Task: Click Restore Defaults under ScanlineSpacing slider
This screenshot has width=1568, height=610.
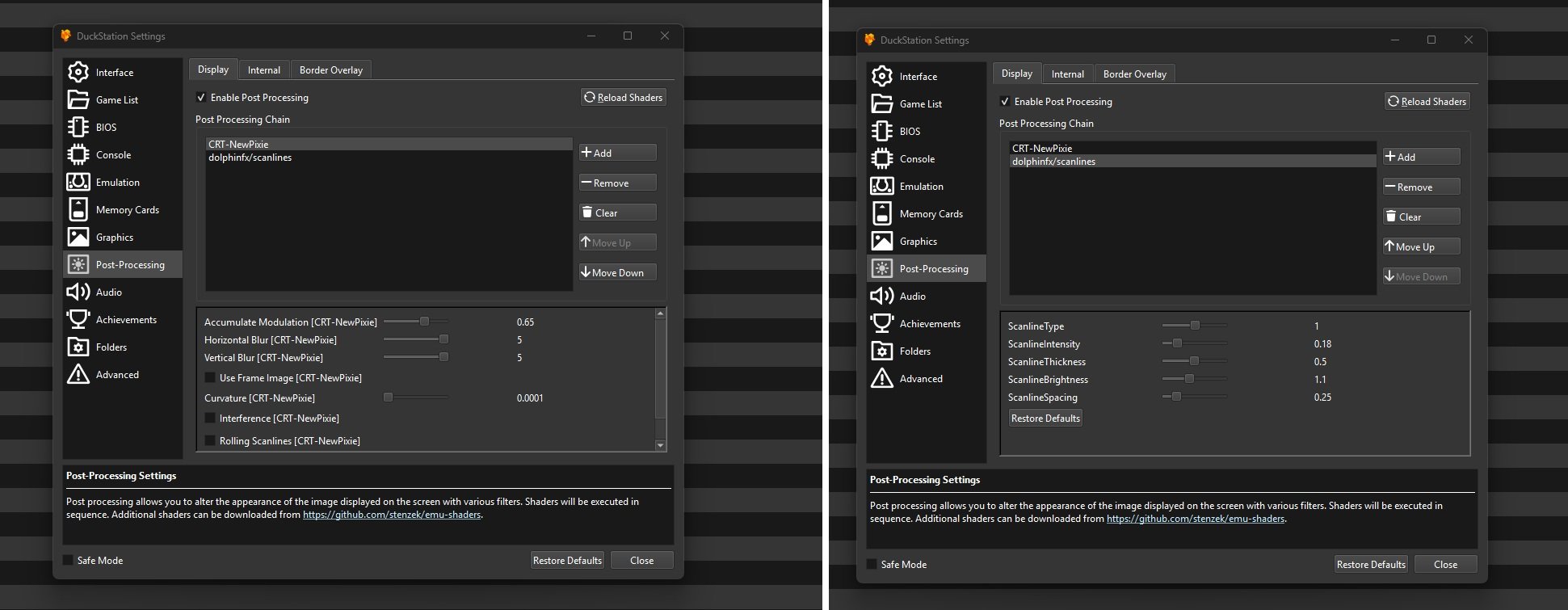Action: [x=1045, y=418]
